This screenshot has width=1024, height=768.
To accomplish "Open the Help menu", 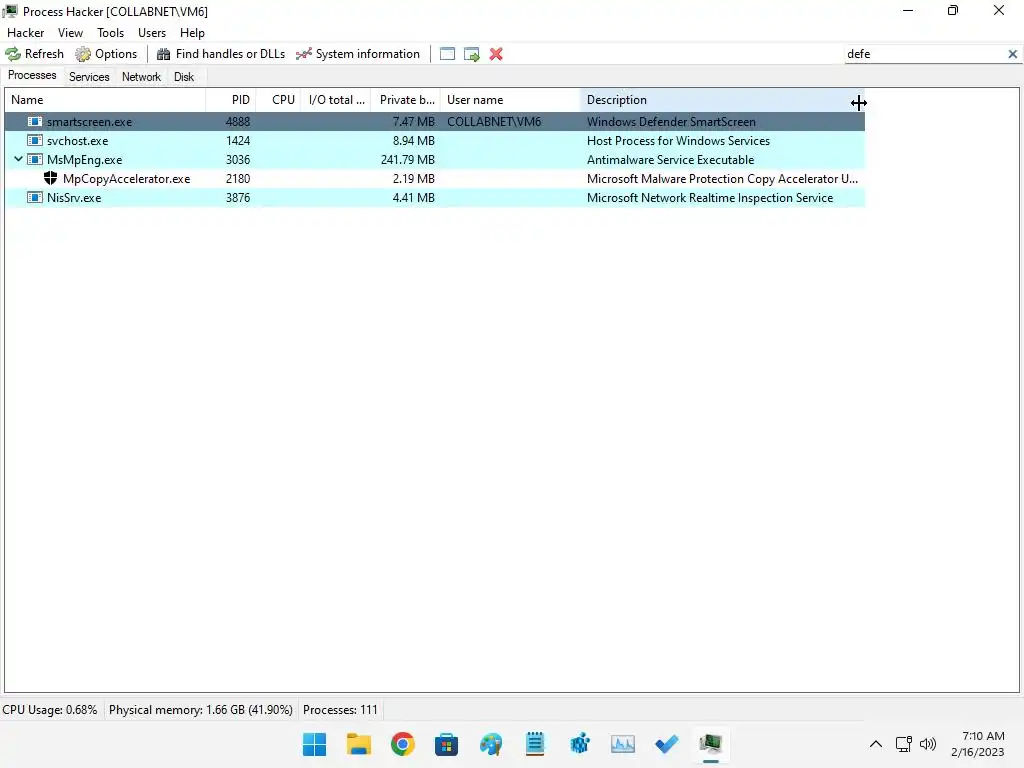I will tap(192, 33).
